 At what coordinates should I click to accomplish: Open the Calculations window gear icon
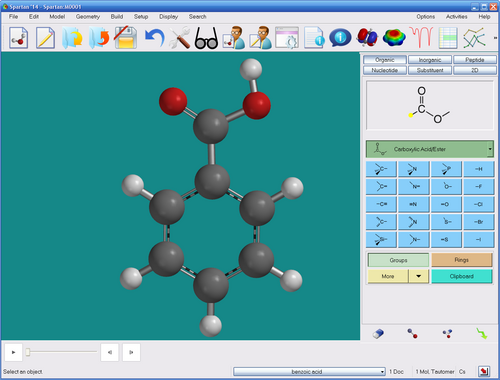click(287, 38)
